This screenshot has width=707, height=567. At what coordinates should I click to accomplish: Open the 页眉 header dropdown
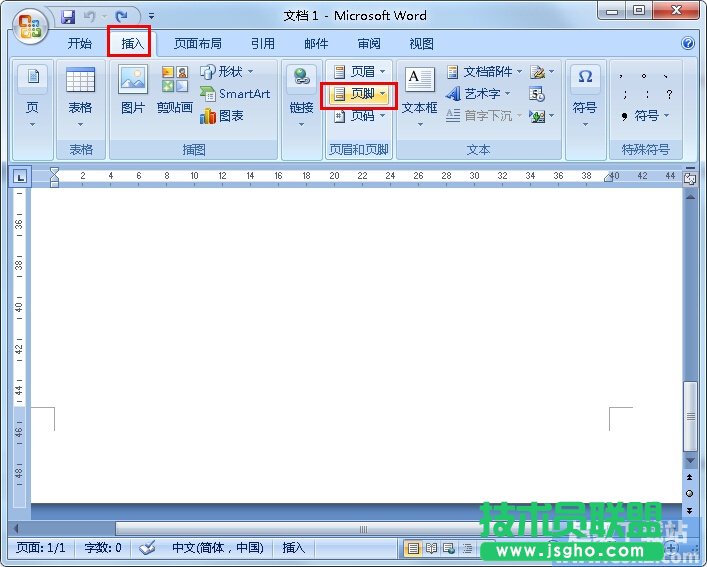pyautogui.click(x=359, y=71)
